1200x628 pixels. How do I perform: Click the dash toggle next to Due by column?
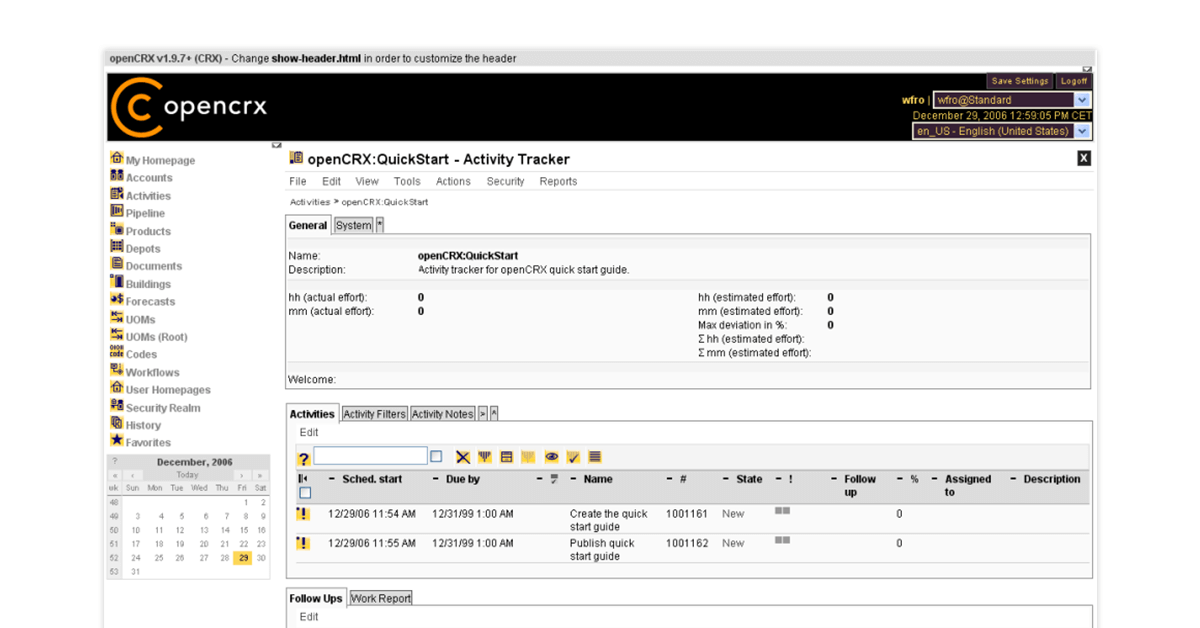[436, 479]
